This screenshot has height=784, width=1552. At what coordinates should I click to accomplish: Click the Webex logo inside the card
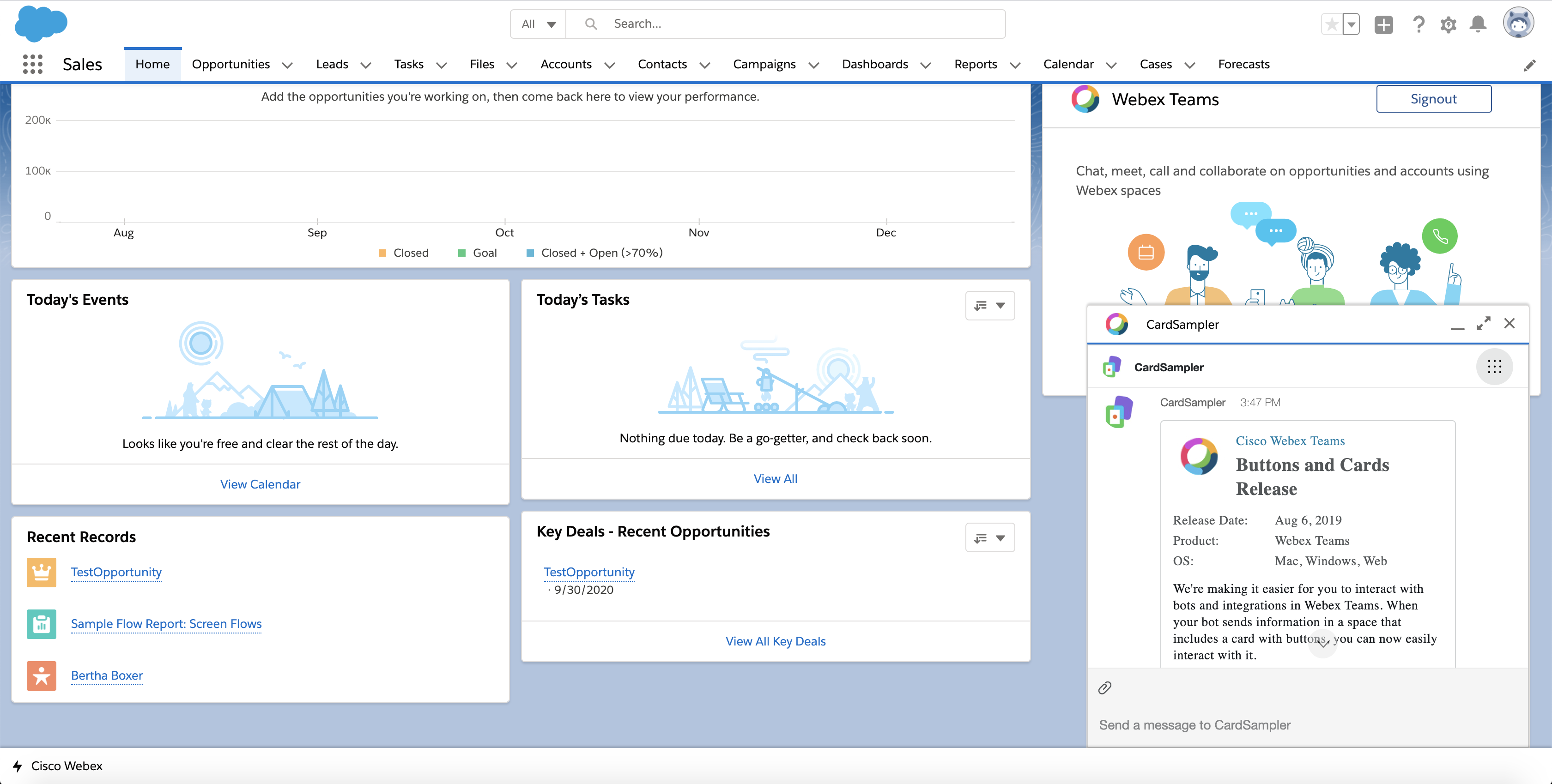pyautogui.click(x=1199, y=456)
